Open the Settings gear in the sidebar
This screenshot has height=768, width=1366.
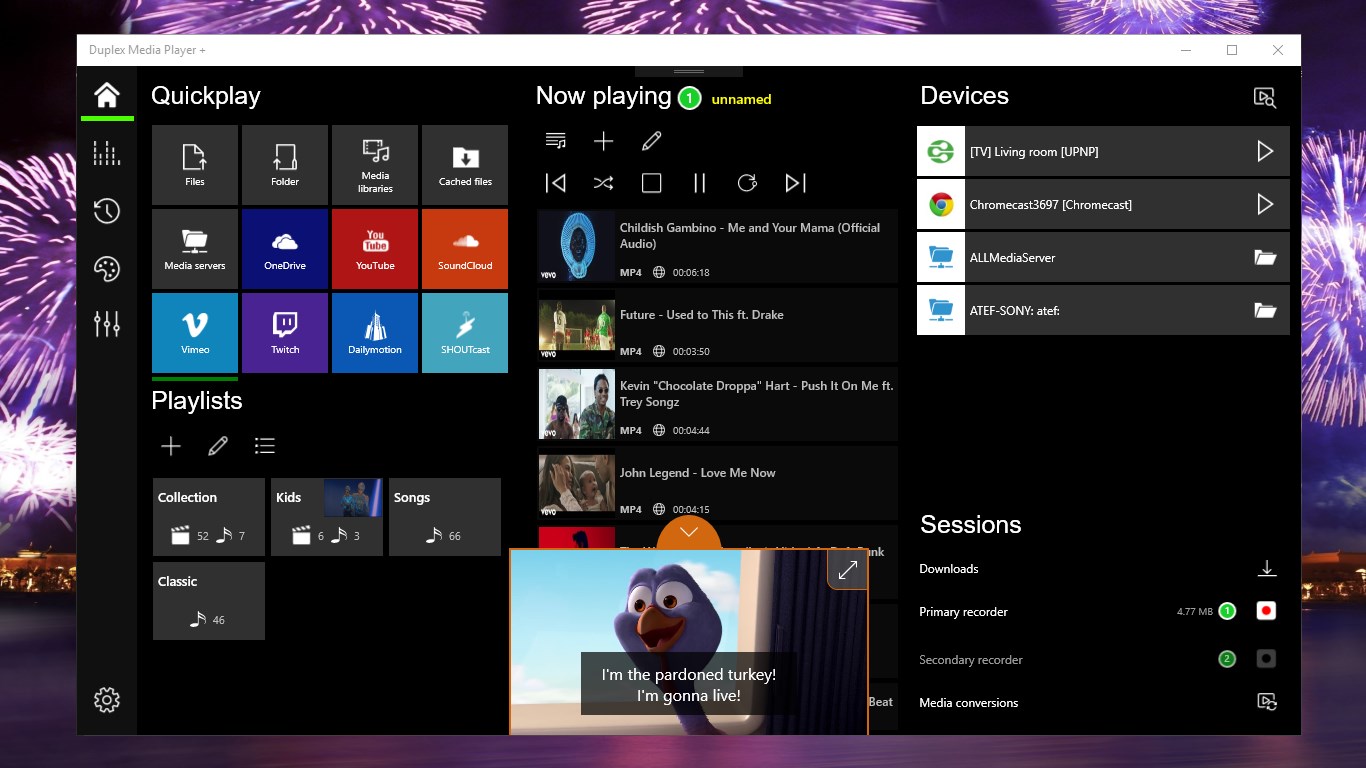107,700
